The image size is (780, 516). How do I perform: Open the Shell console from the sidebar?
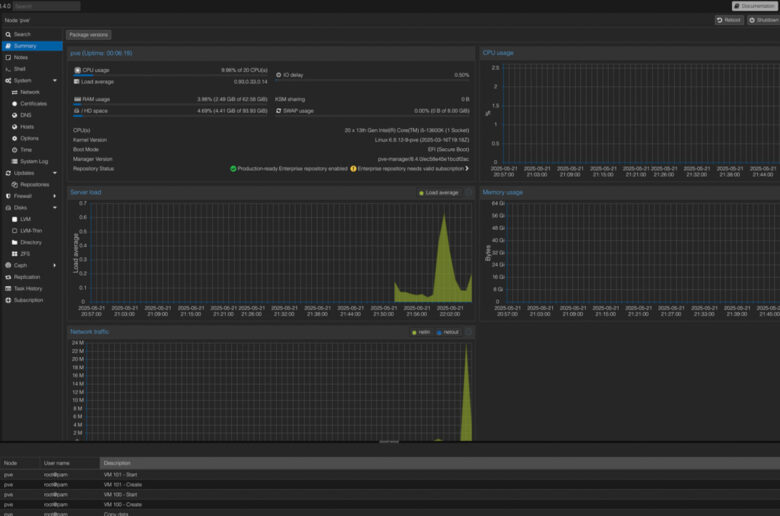pos(19,69)
